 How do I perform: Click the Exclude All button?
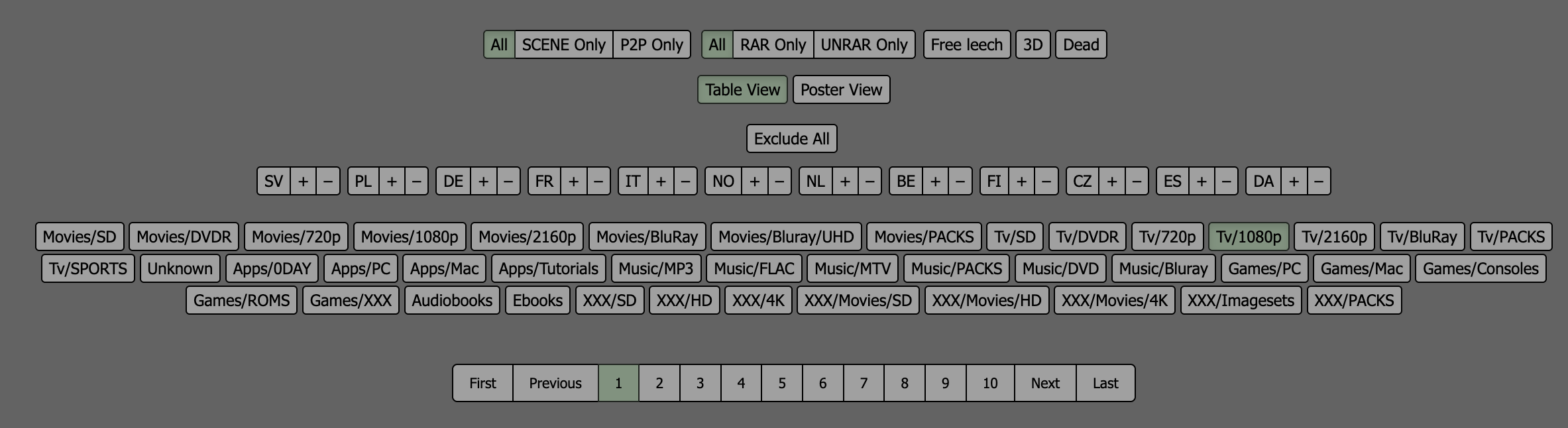point(791,139)
